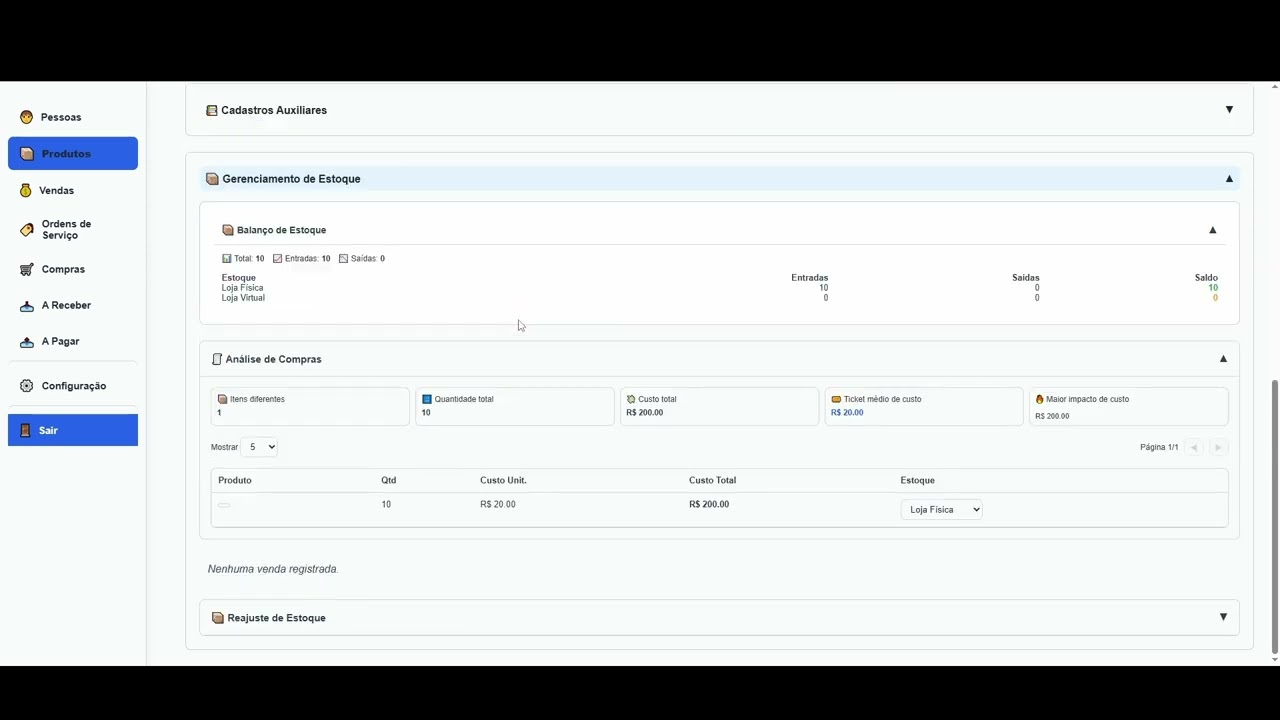1280x720 pixels.
Task: Click the Itens diferentes card icon
Action: [223, 399]
